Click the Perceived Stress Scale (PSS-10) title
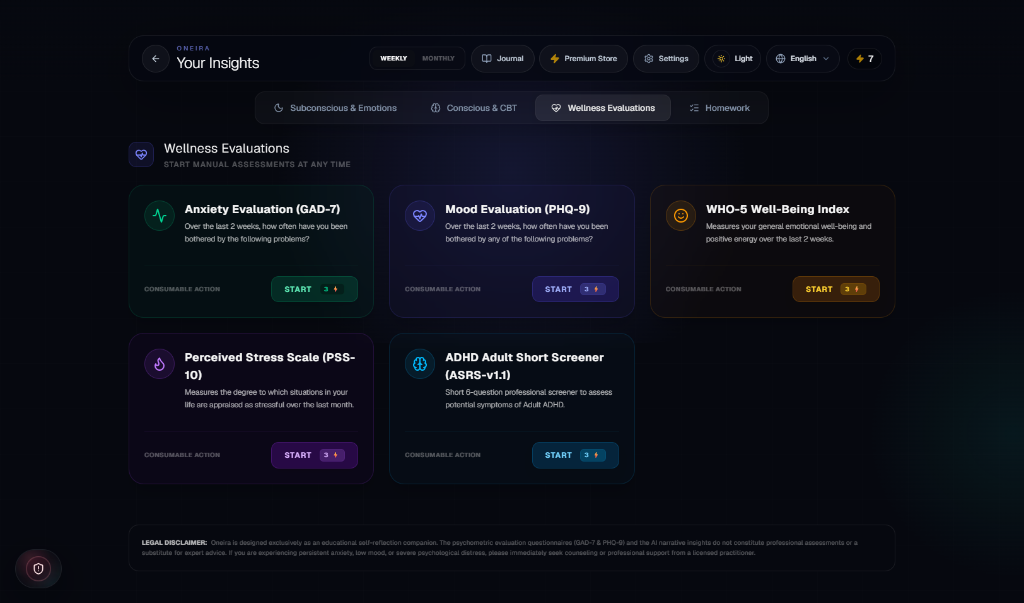Image resolution: width=1024 pixels, height=603 pixels. (270, 366)
